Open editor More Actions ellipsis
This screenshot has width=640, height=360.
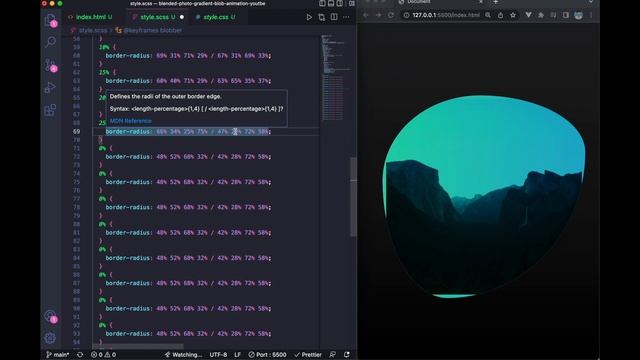[x=346, y=17]
